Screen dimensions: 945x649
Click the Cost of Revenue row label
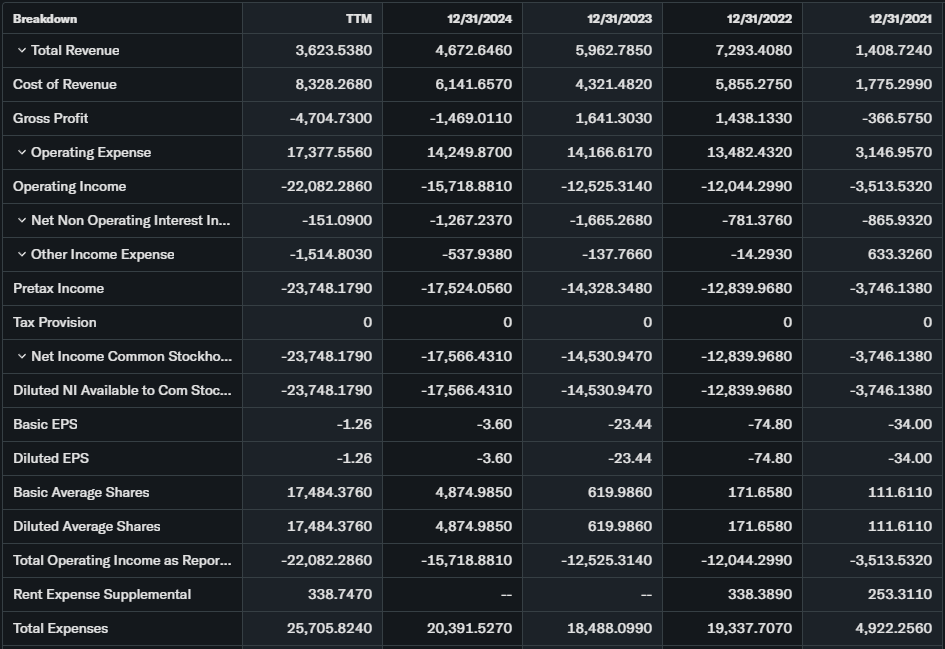65,85
